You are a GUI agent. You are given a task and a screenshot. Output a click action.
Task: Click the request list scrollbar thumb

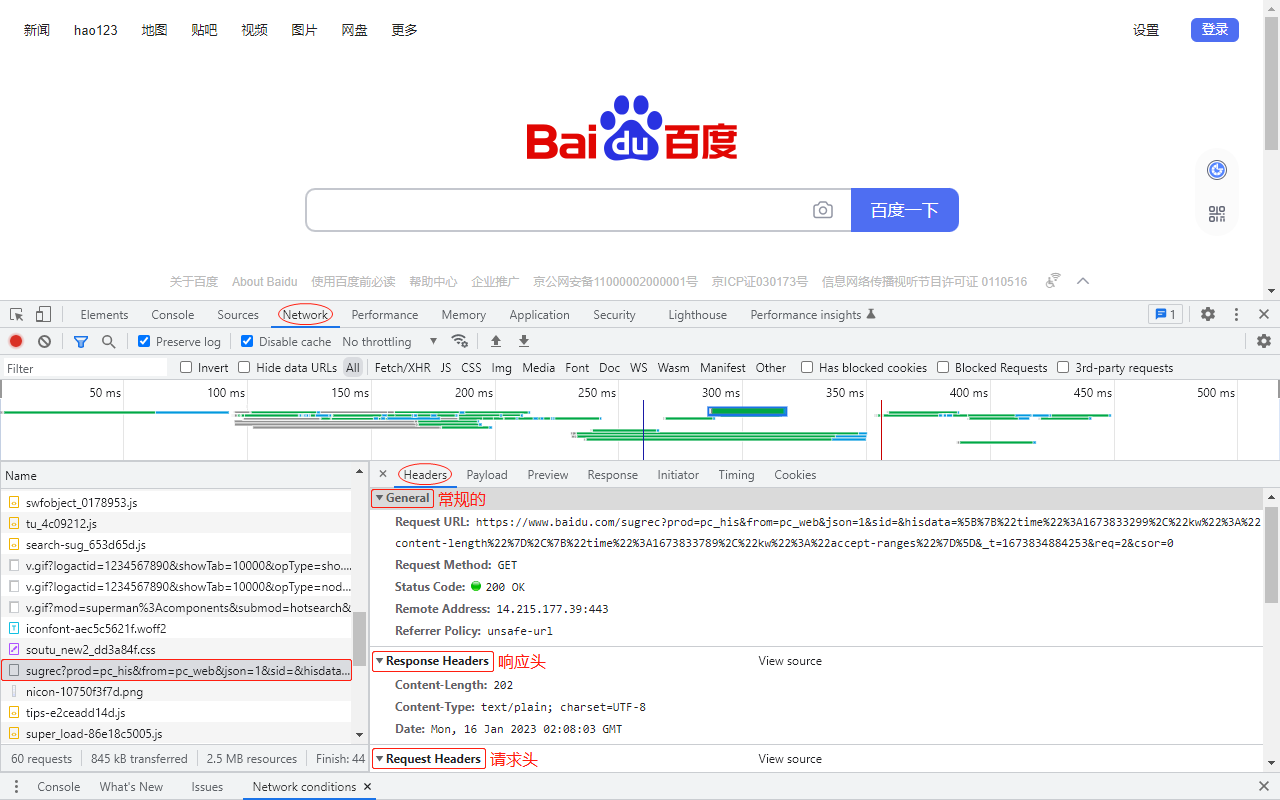point(360,639)
